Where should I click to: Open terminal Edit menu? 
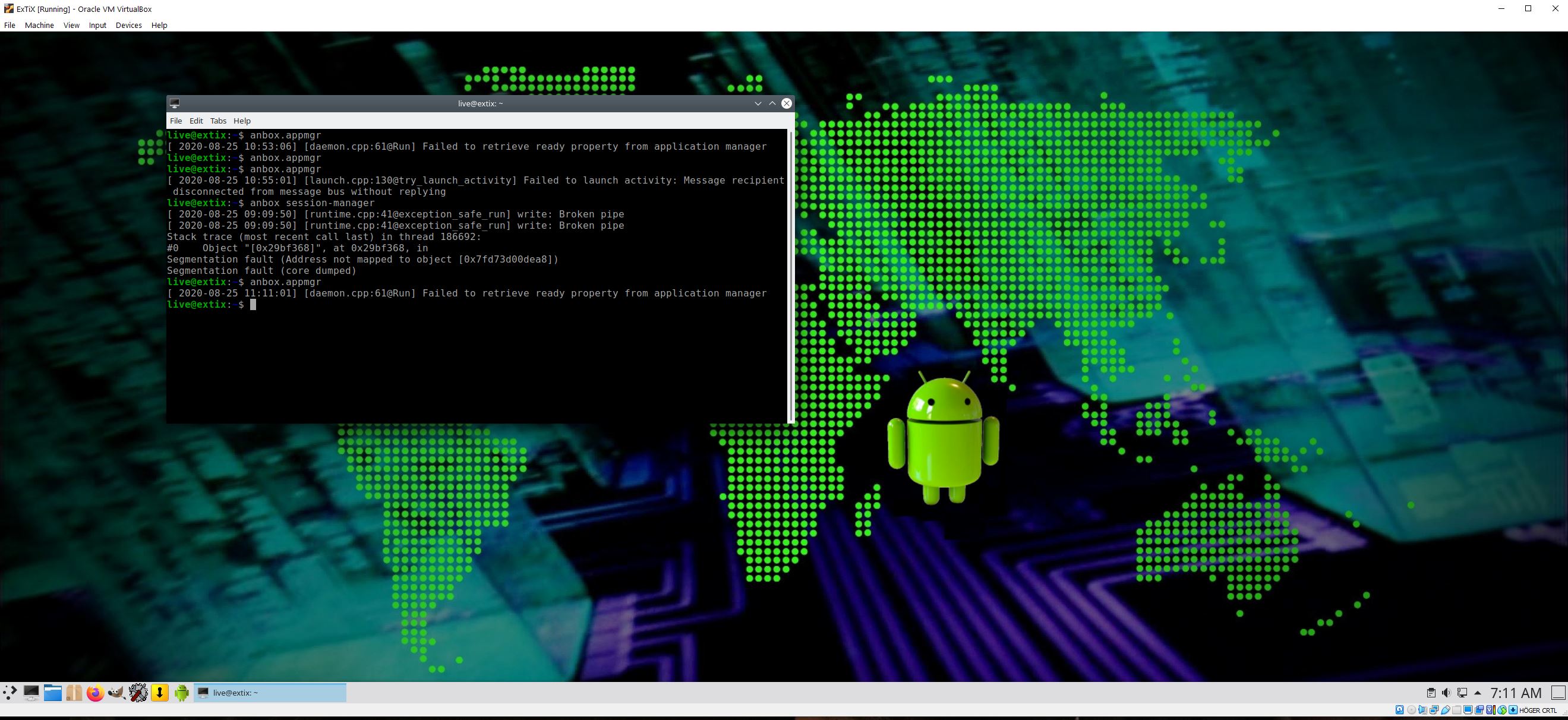pyautogui.click(x=196, y=121)
